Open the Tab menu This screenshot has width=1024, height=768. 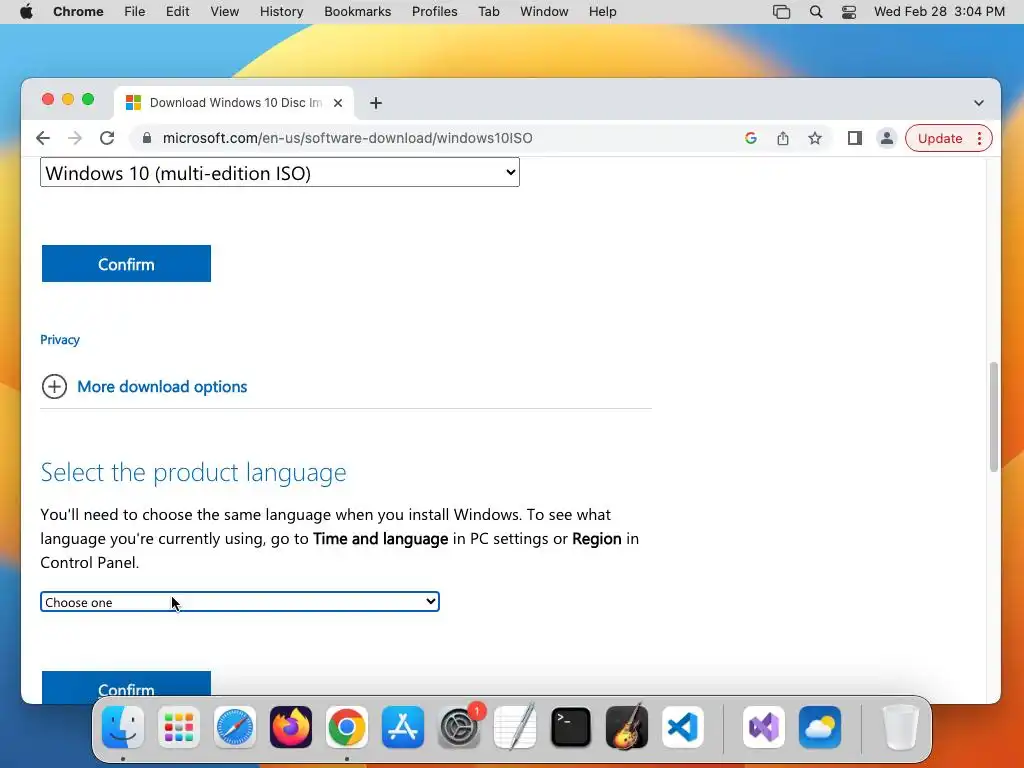point(488,12)
